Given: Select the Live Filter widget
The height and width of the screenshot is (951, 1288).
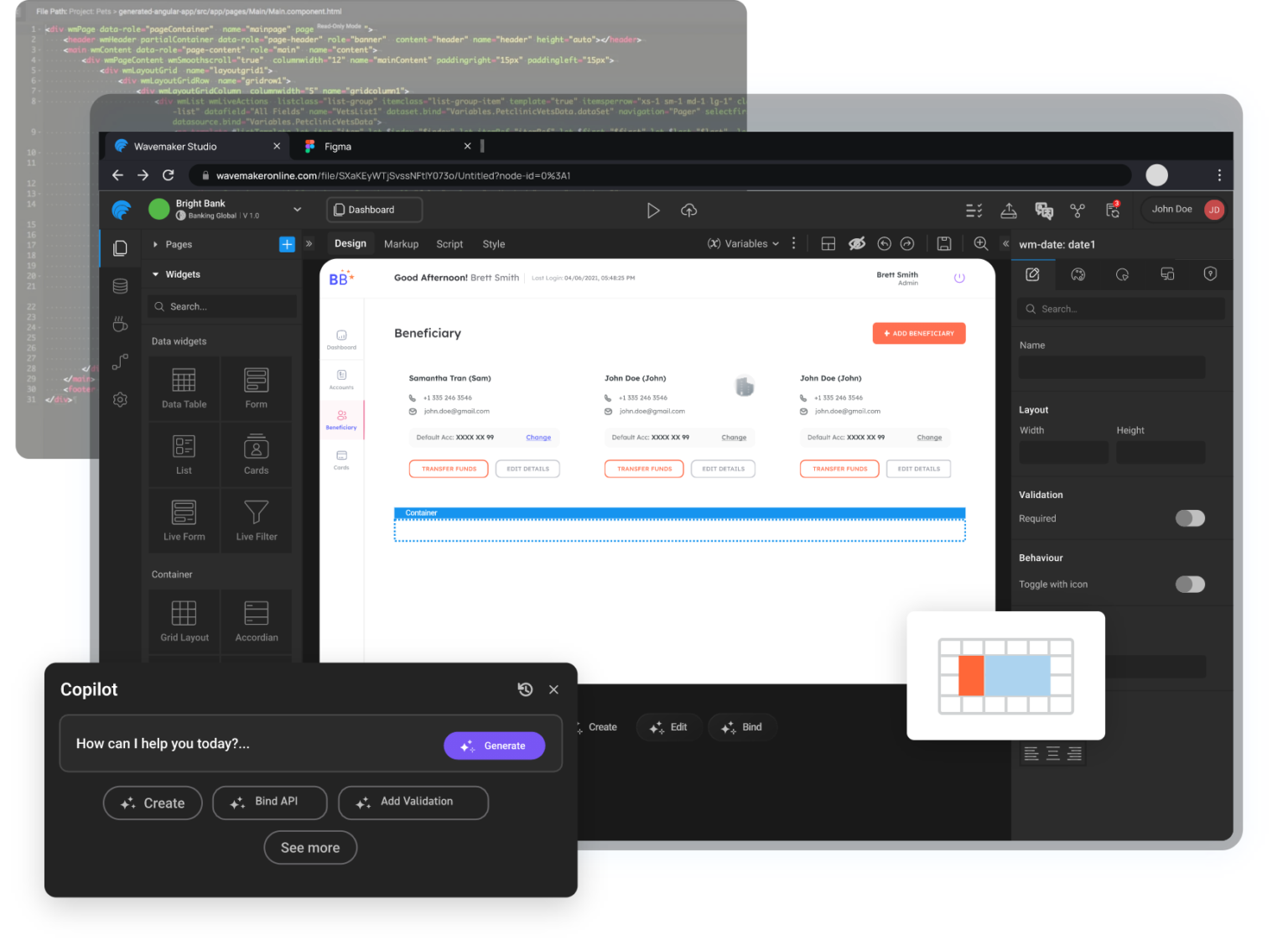Looking at the screenshot, I should [256, 521].
